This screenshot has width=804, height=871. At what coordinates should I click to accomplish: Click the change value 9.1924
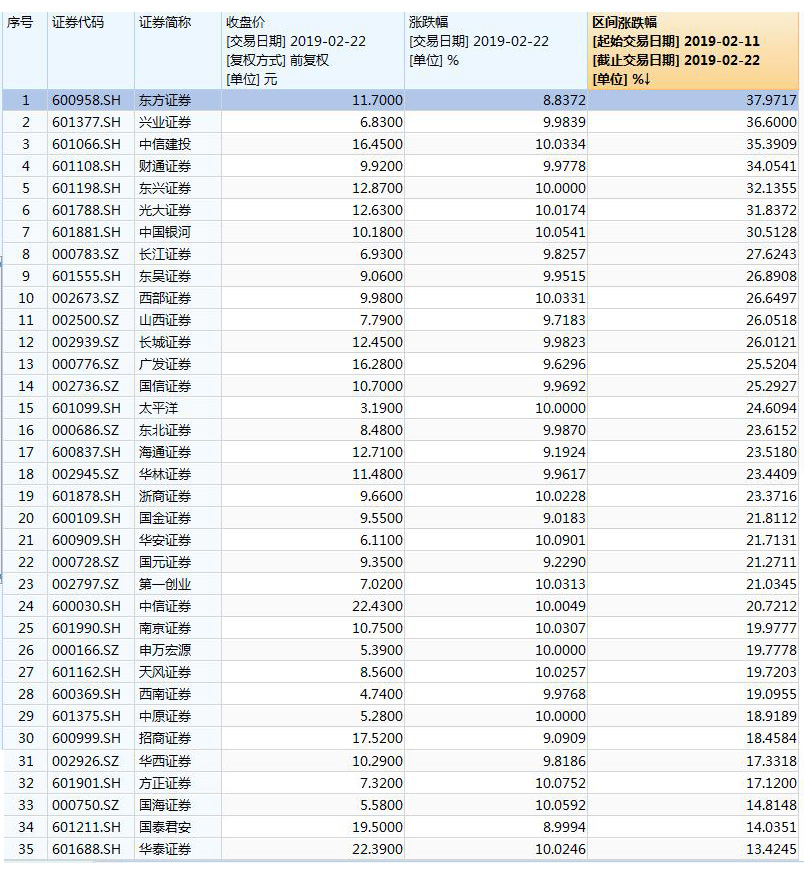(x=564, y=452)
